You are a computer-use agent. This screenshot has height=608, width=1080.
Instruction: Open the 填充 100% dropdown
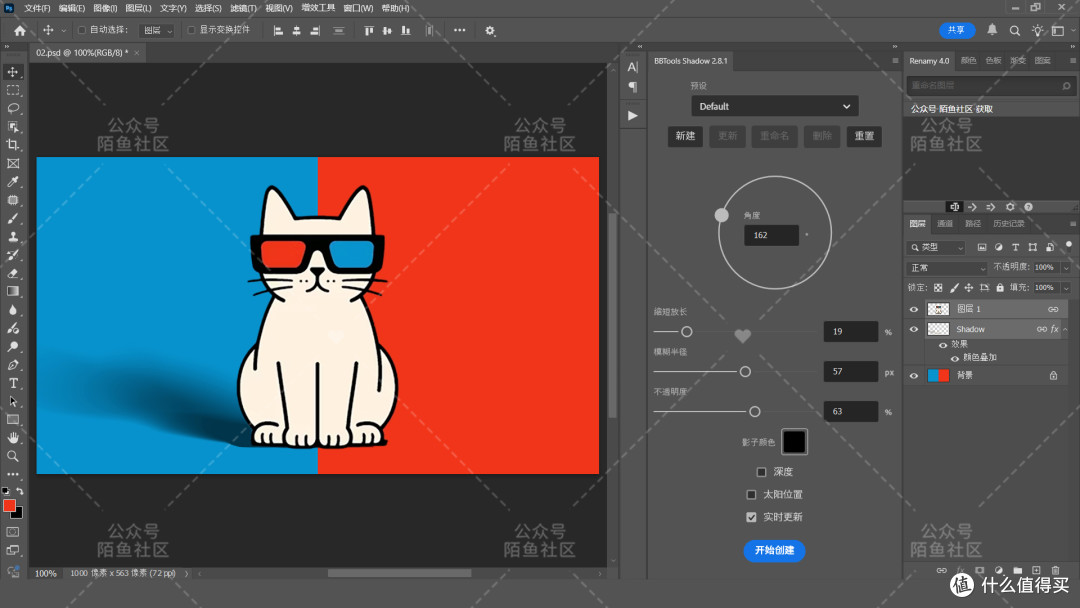(1066, 288)
